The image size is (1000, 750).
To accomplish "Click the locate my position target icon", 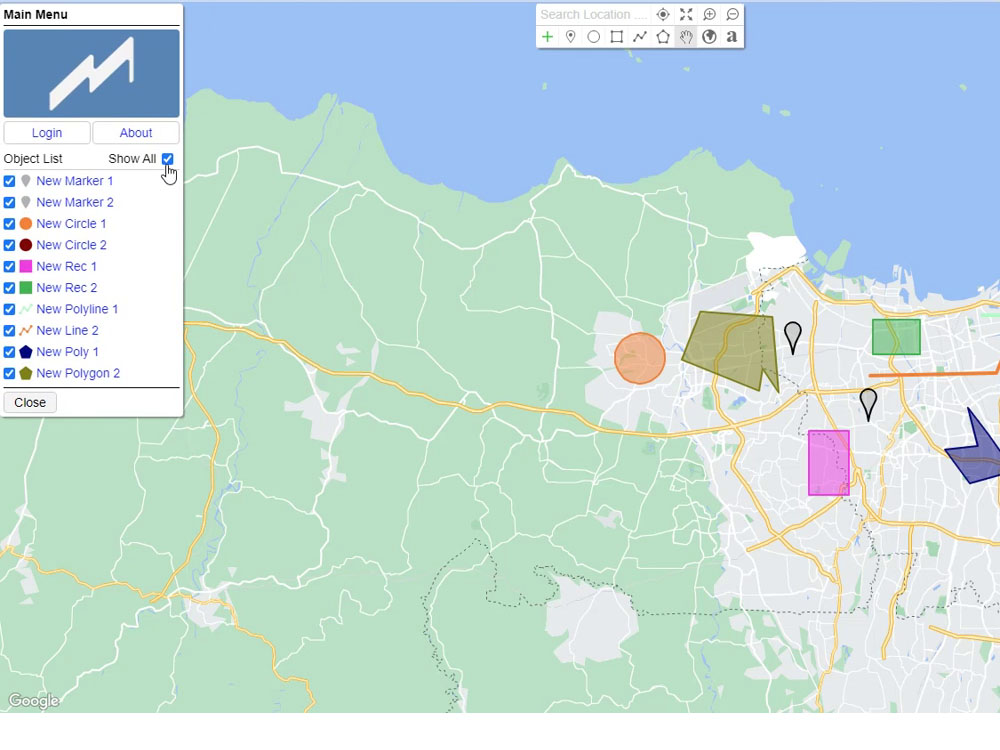I will pos(663,14).
